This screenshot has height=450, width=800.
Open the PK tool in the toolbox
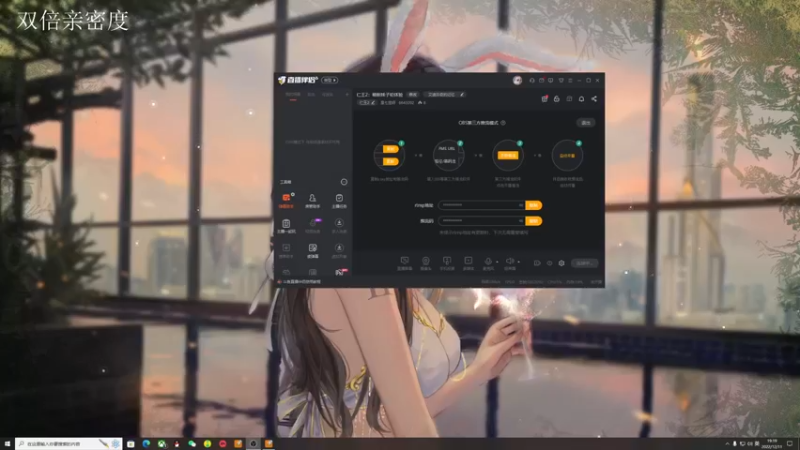click(x=341, y=272)
